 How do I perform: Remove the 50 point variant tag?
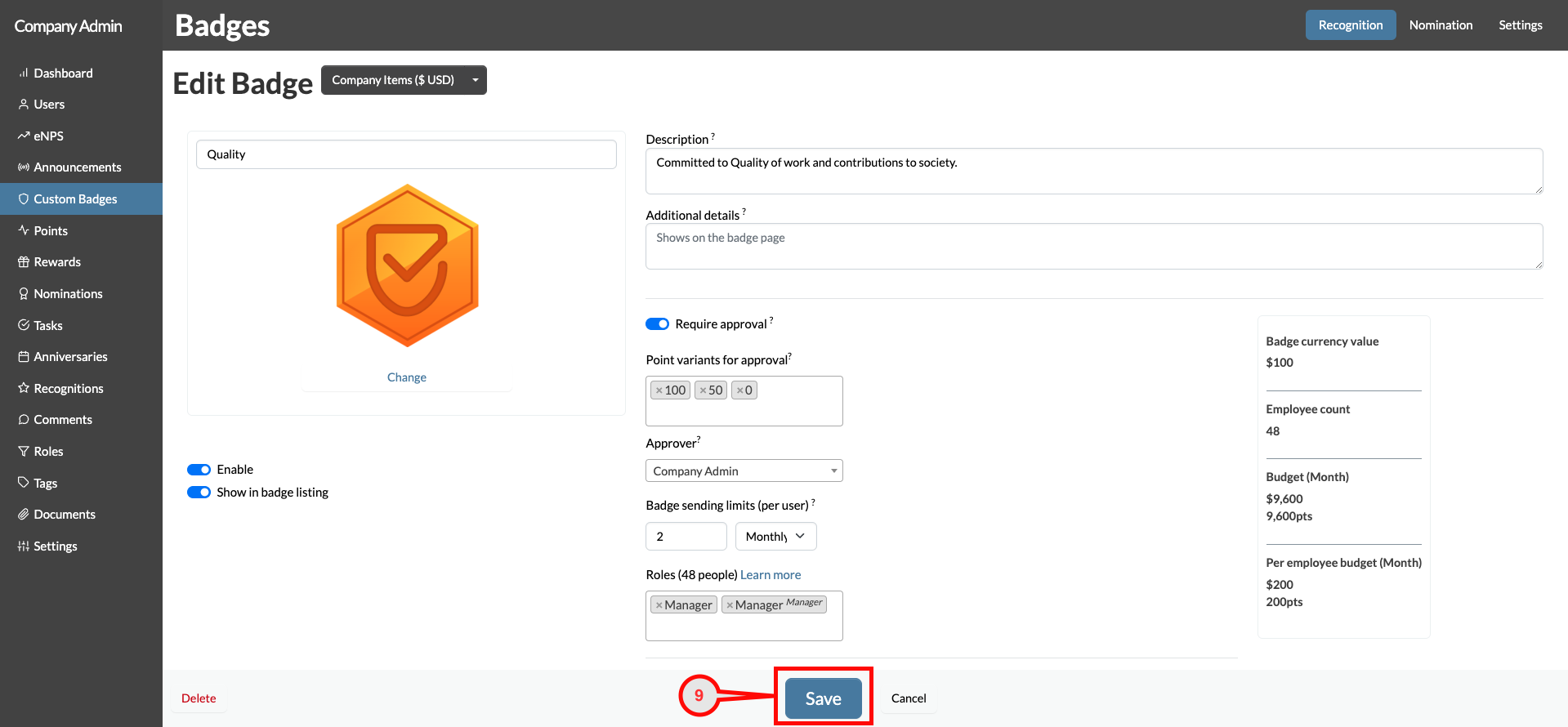703,390
